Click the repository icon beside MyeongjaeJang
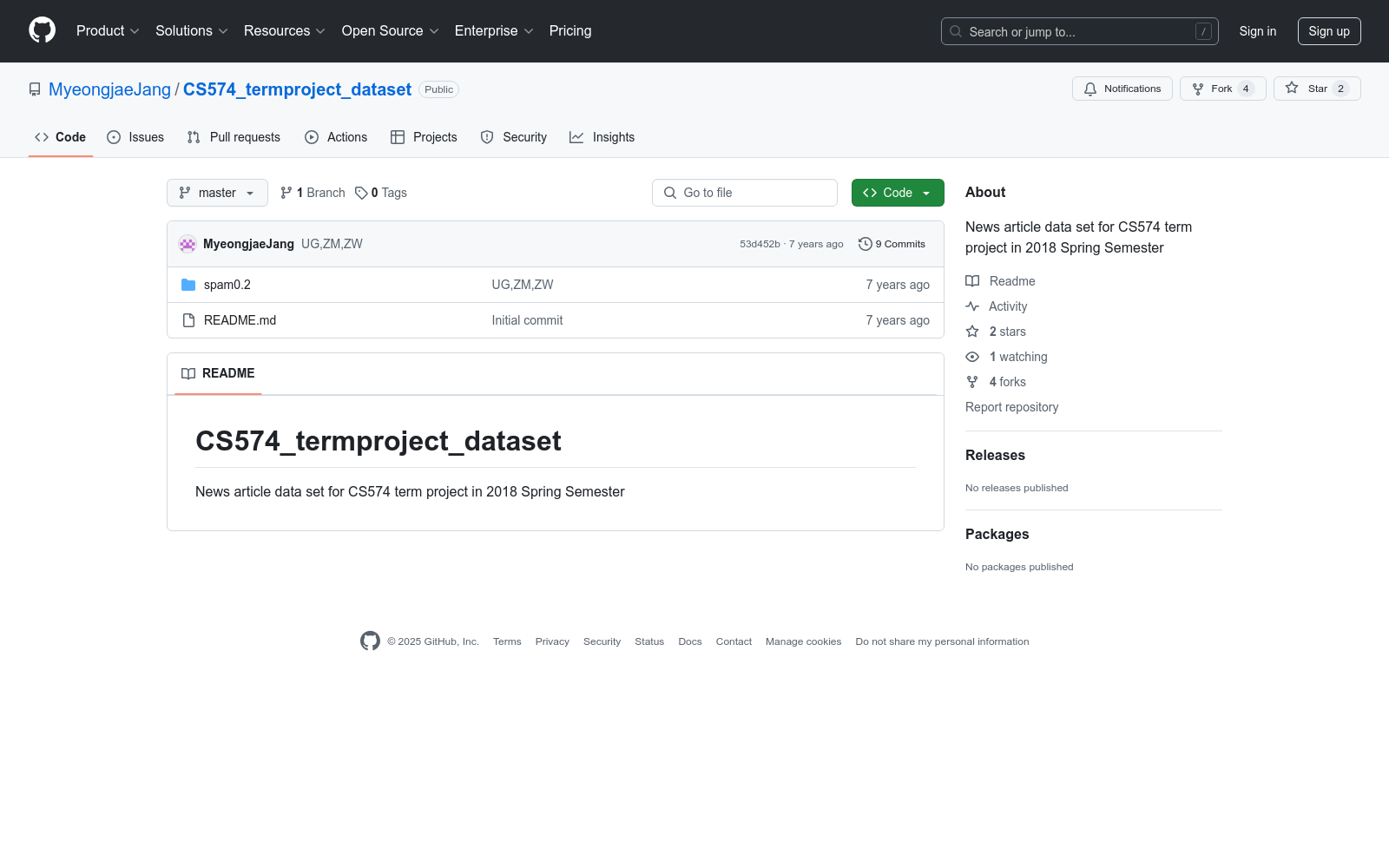This screenshot has height=868, width=1389. [35, 89]
